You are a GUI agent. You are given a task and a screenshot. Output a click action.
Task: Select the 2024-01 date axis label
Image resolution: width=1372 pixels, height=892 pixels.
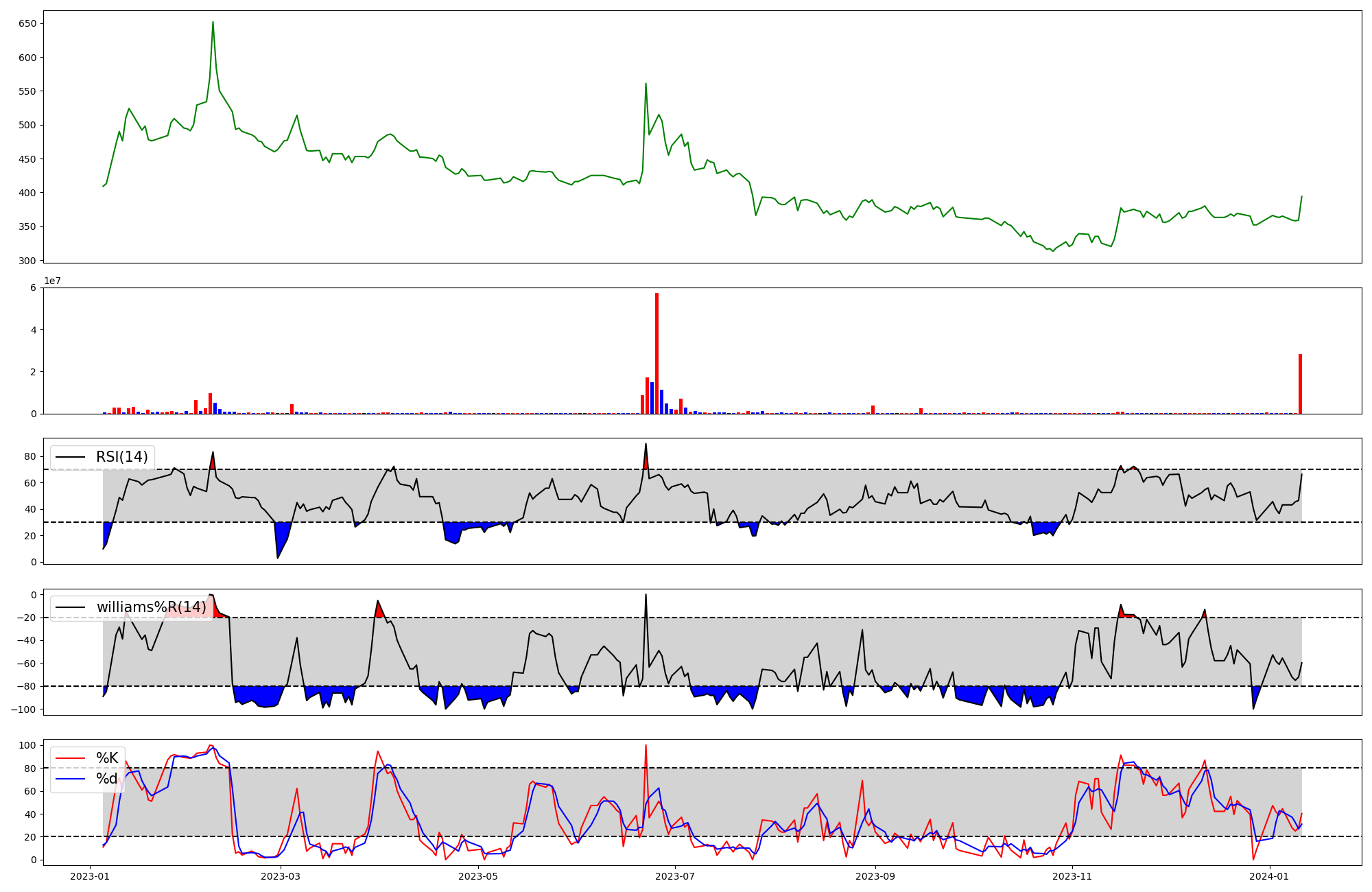pos(1269,876)
